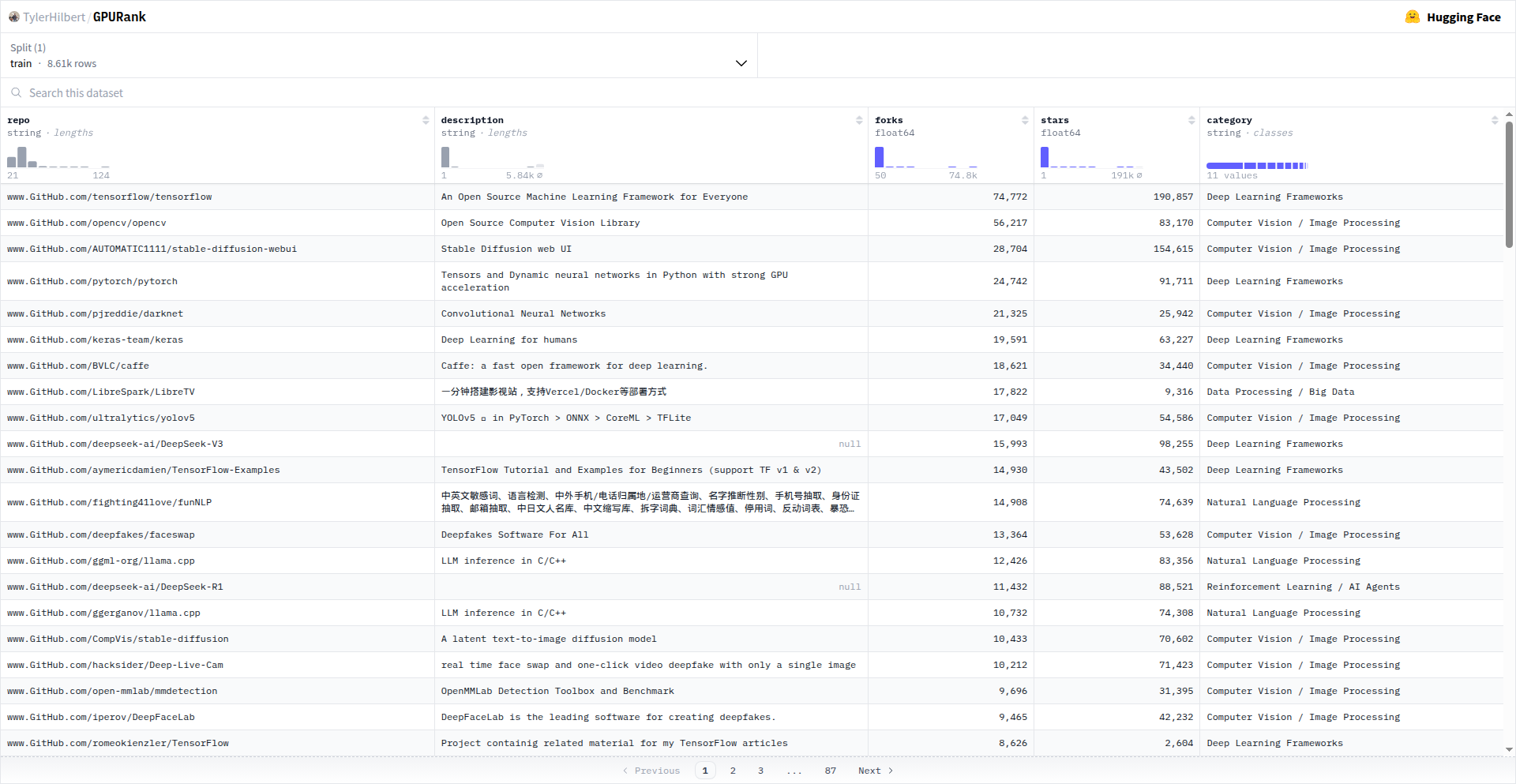Select the tensorflow/tensorflow repo cell

[x=217, y=197]
